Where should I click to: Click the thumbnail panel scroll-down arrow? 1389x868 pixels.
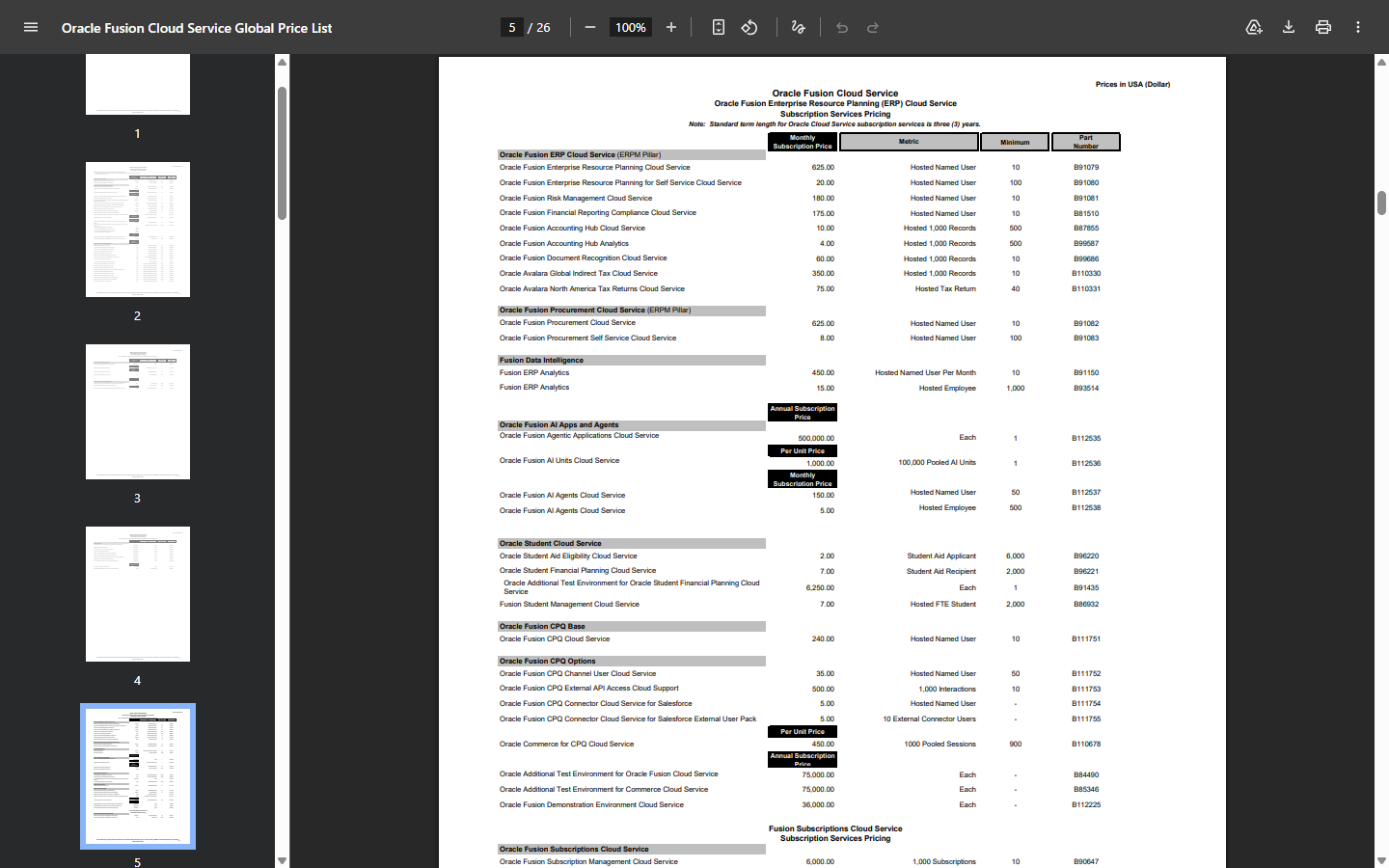click(x=282, y=860)
